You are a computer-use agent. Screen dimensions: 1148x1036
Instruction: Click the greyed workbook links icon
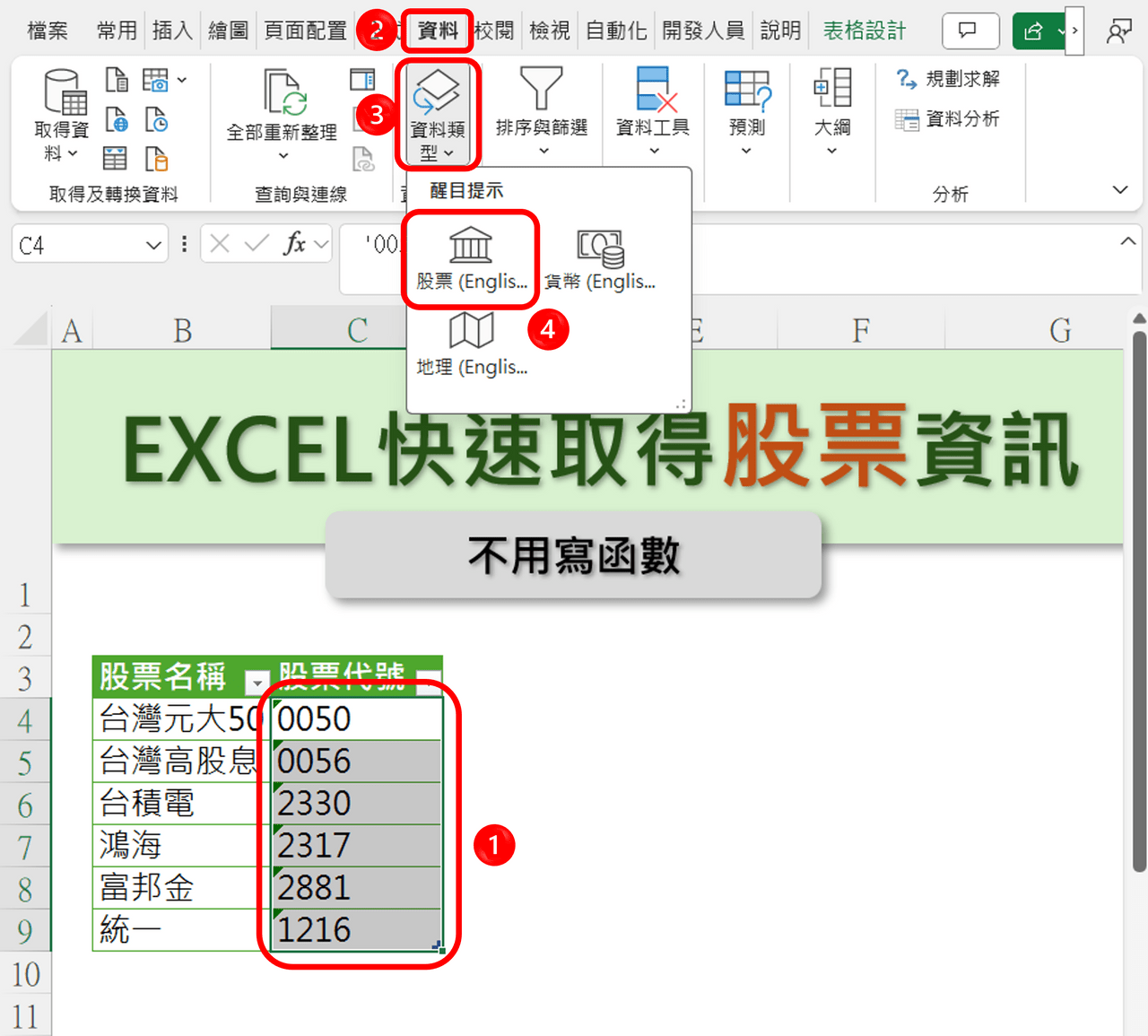(363, 159)
